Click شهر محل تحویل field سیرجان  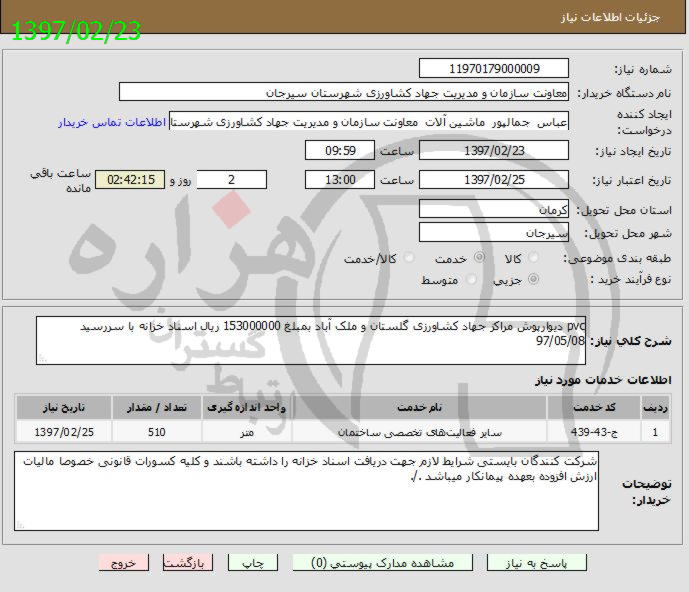[x=494, y=232]
